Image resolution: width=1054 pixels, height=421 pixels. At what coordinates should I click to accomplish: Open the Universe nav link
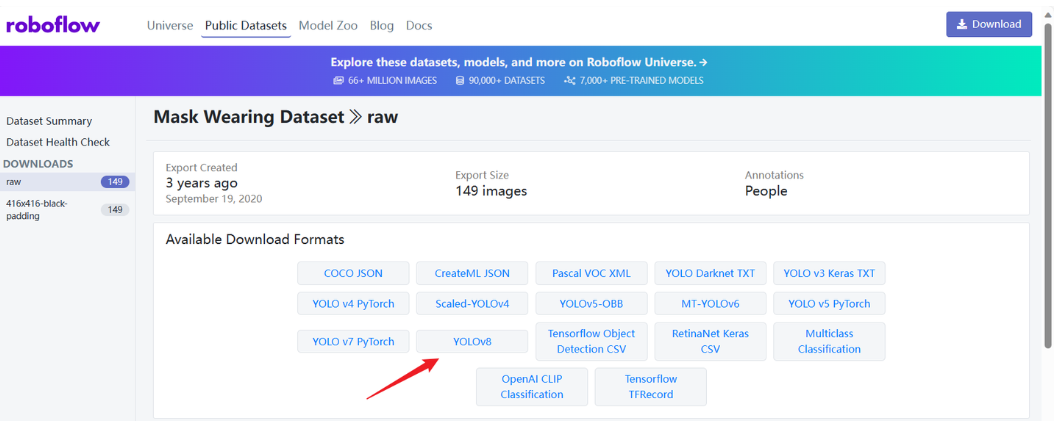click(169, 26)
